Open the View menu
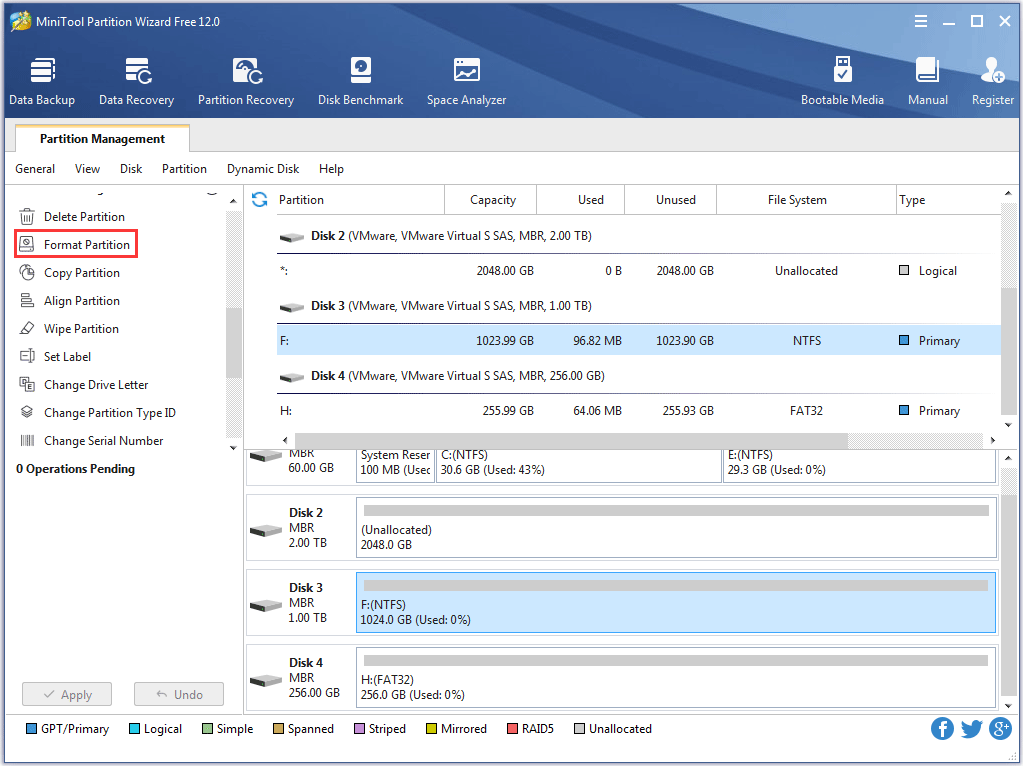This screenshot has height=766, width=1023. pos(87,169)
